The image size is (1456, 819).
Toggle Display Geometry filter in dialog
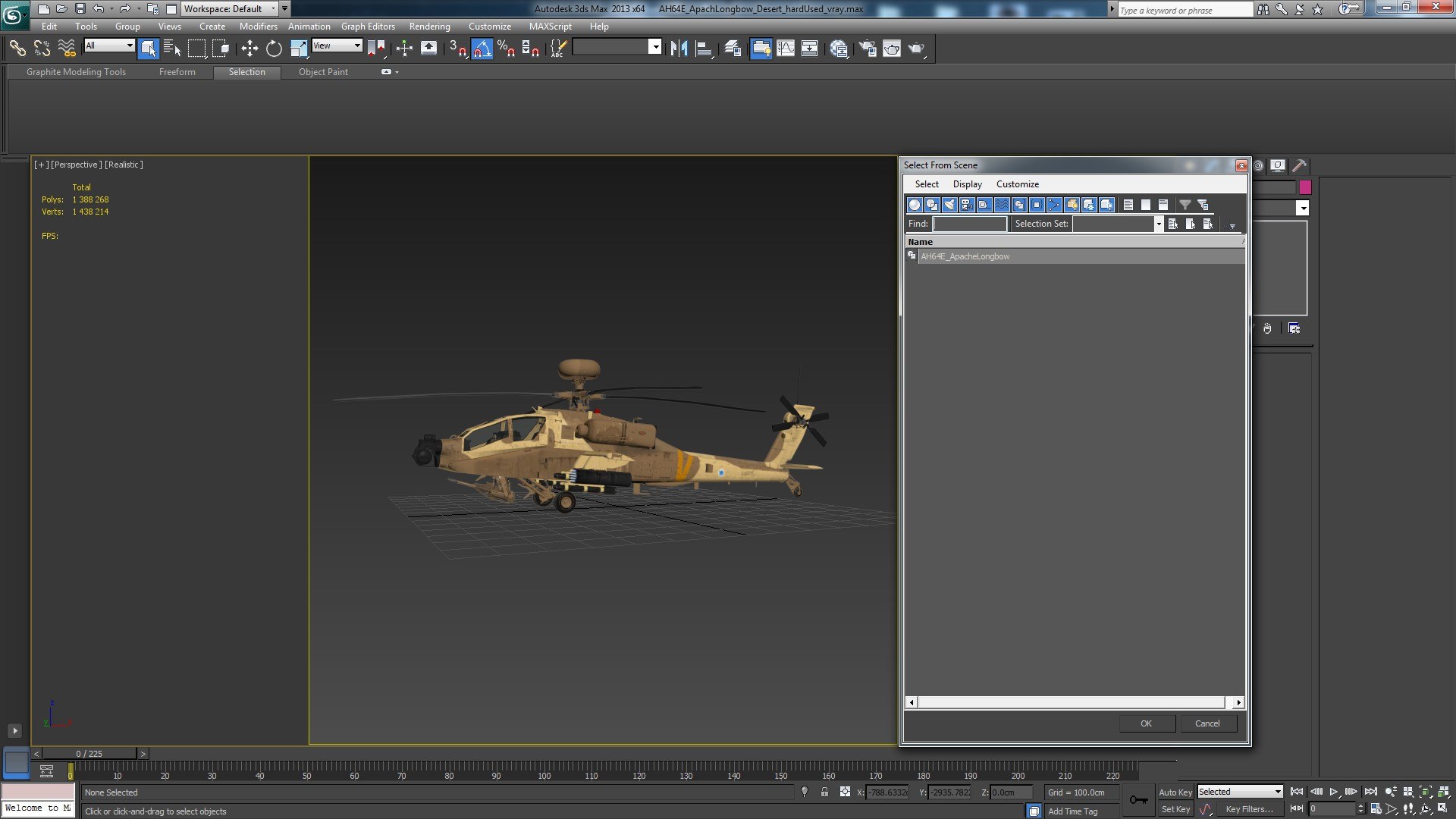915,205
